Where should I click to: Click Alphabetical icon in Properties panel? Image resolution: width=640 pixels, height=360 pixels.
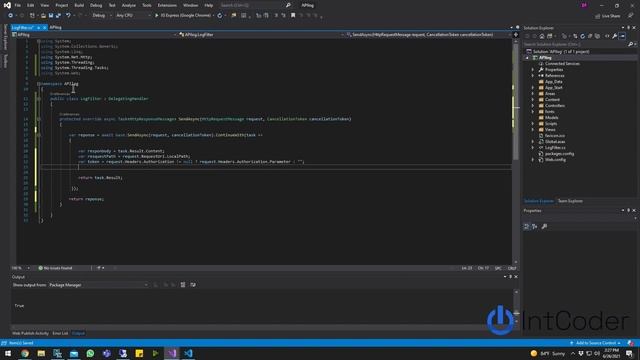click(x=535, y=227)
